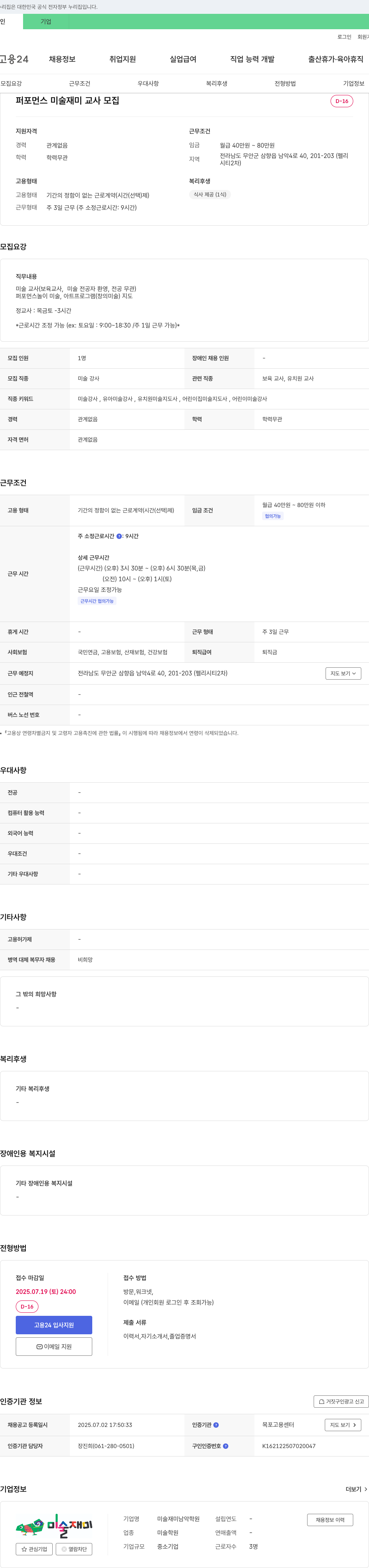This screenshot has width=369, height=1568.
Task: Jump to the 기업정보 section tab
Action: tap(353, 83)
